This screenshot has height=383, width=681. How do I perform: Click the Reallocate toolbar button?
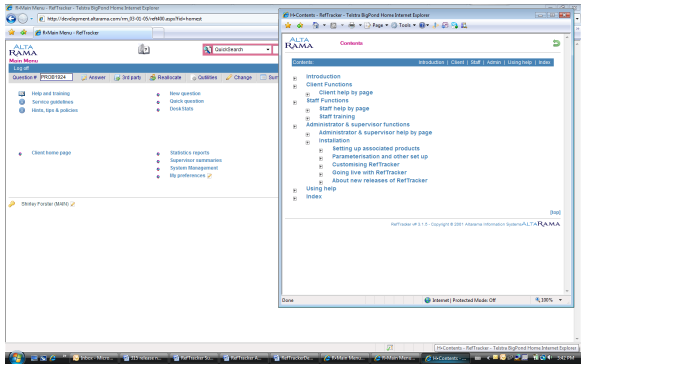tap(165, 77)
